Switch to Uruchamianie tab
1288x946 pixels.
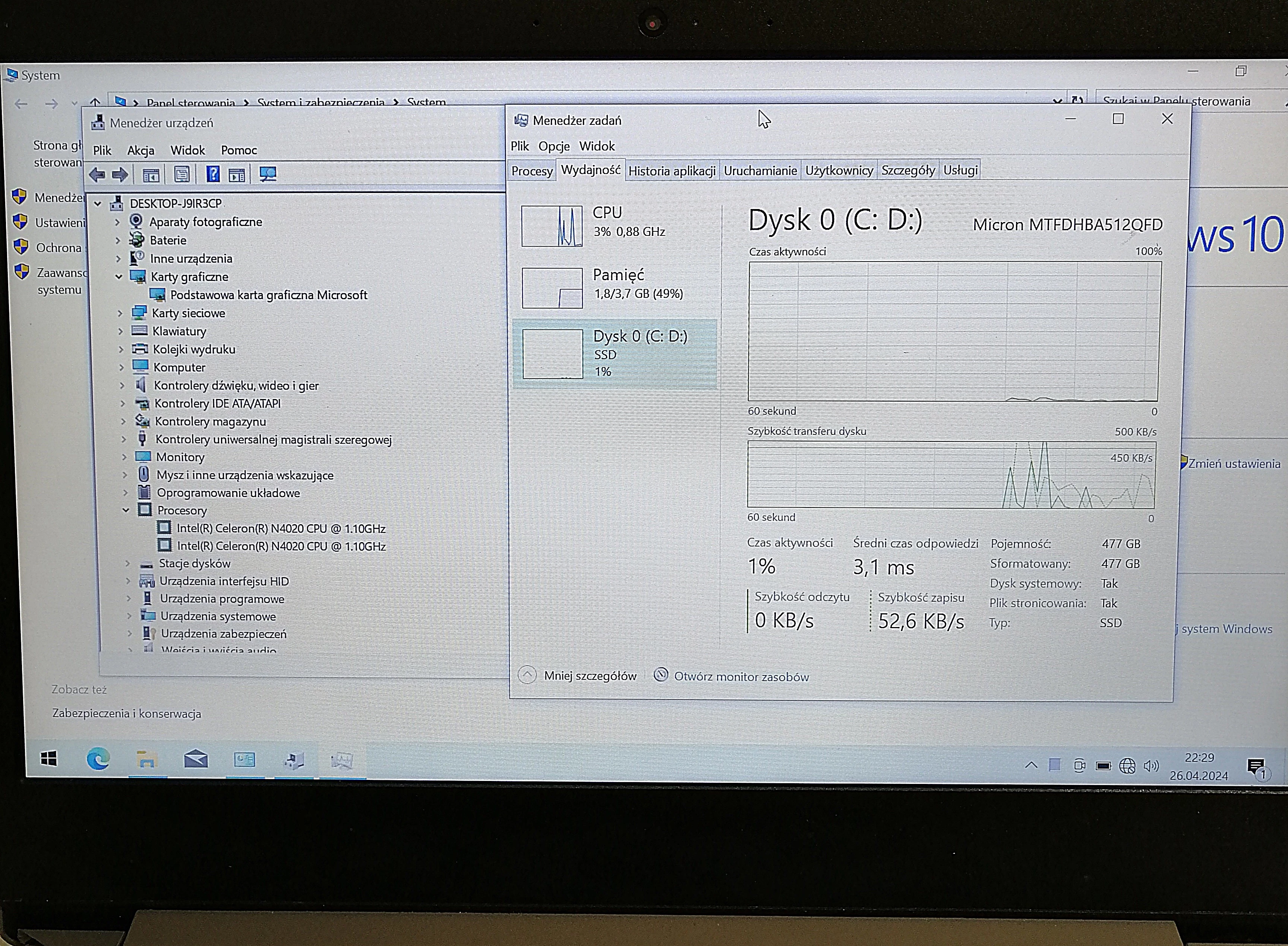point(760,171)
